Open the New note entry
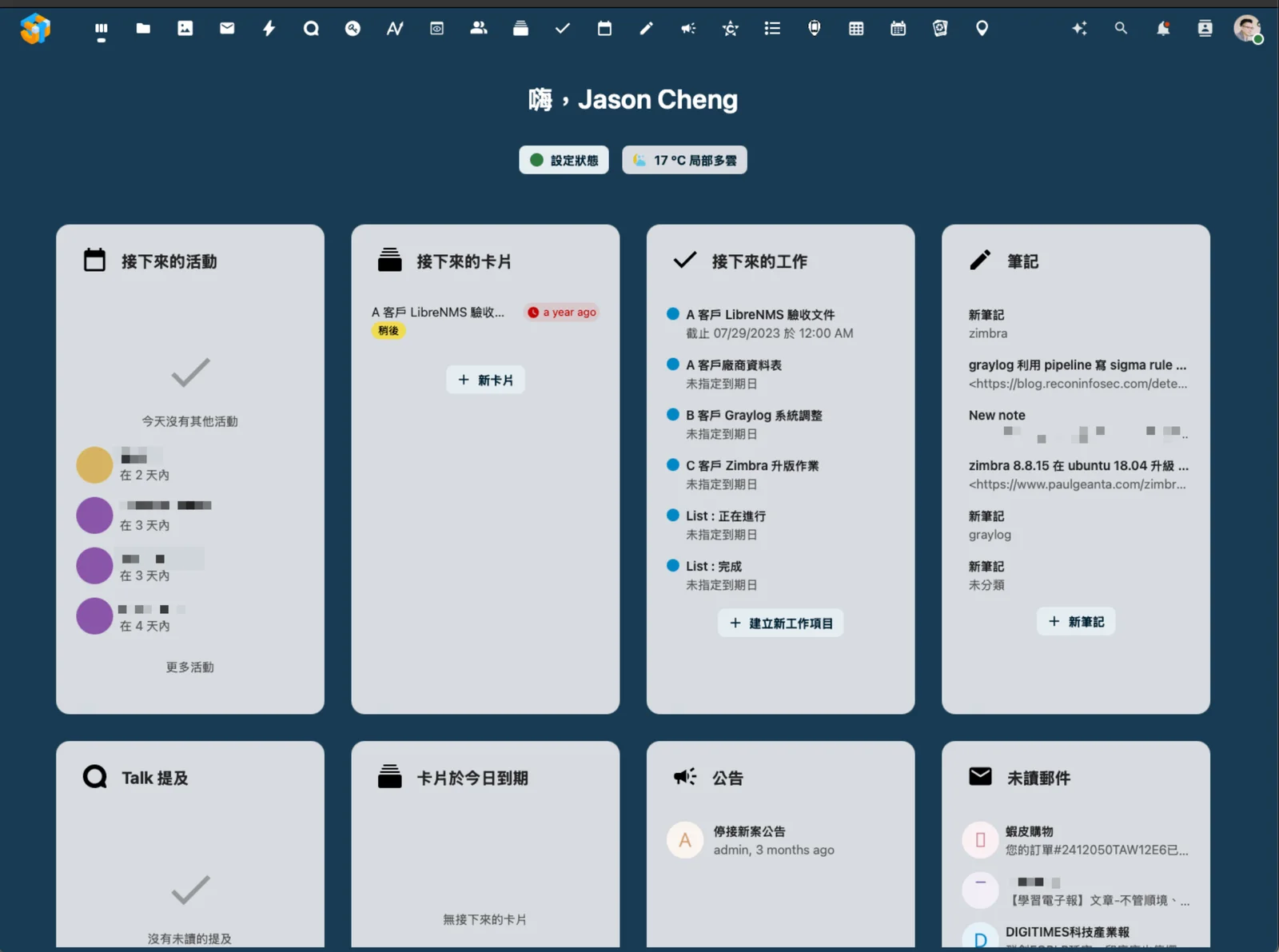The height and width of the screenshot is (952, 1279). tap(1076, 424)
